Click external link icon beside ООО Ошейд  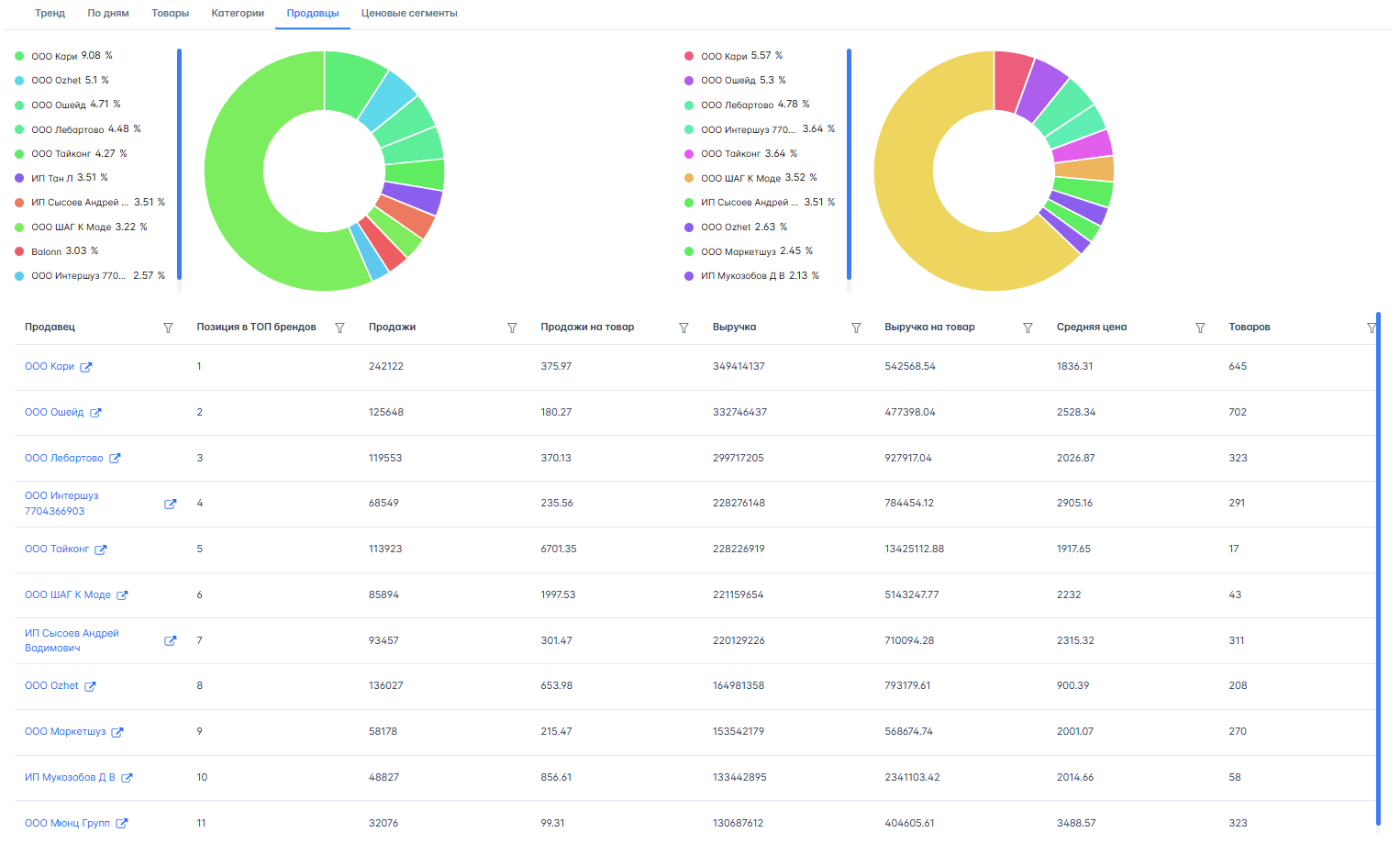pos(95,413)
